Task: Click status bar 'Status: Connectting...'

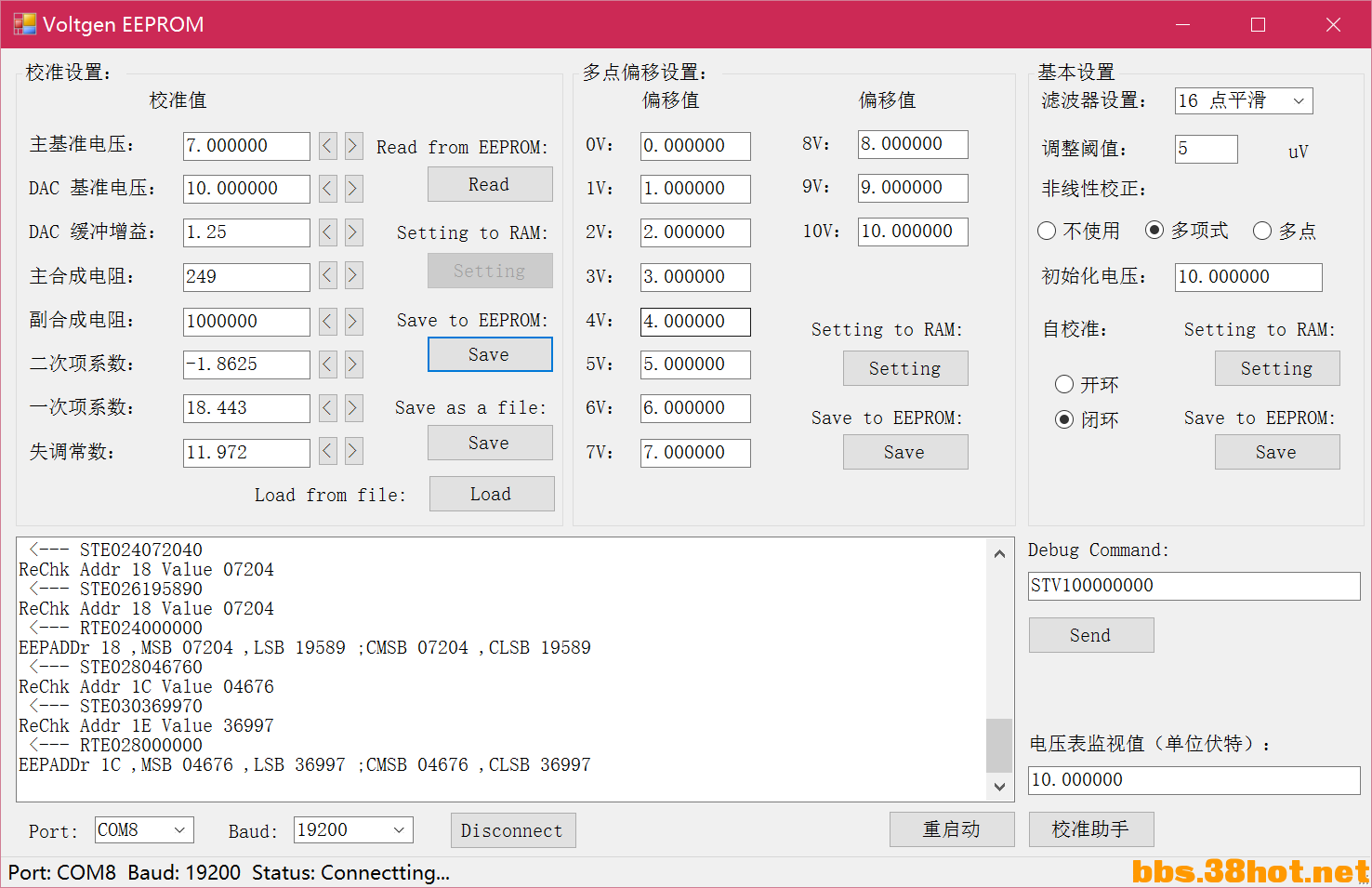Action: (x=350, y=872)
